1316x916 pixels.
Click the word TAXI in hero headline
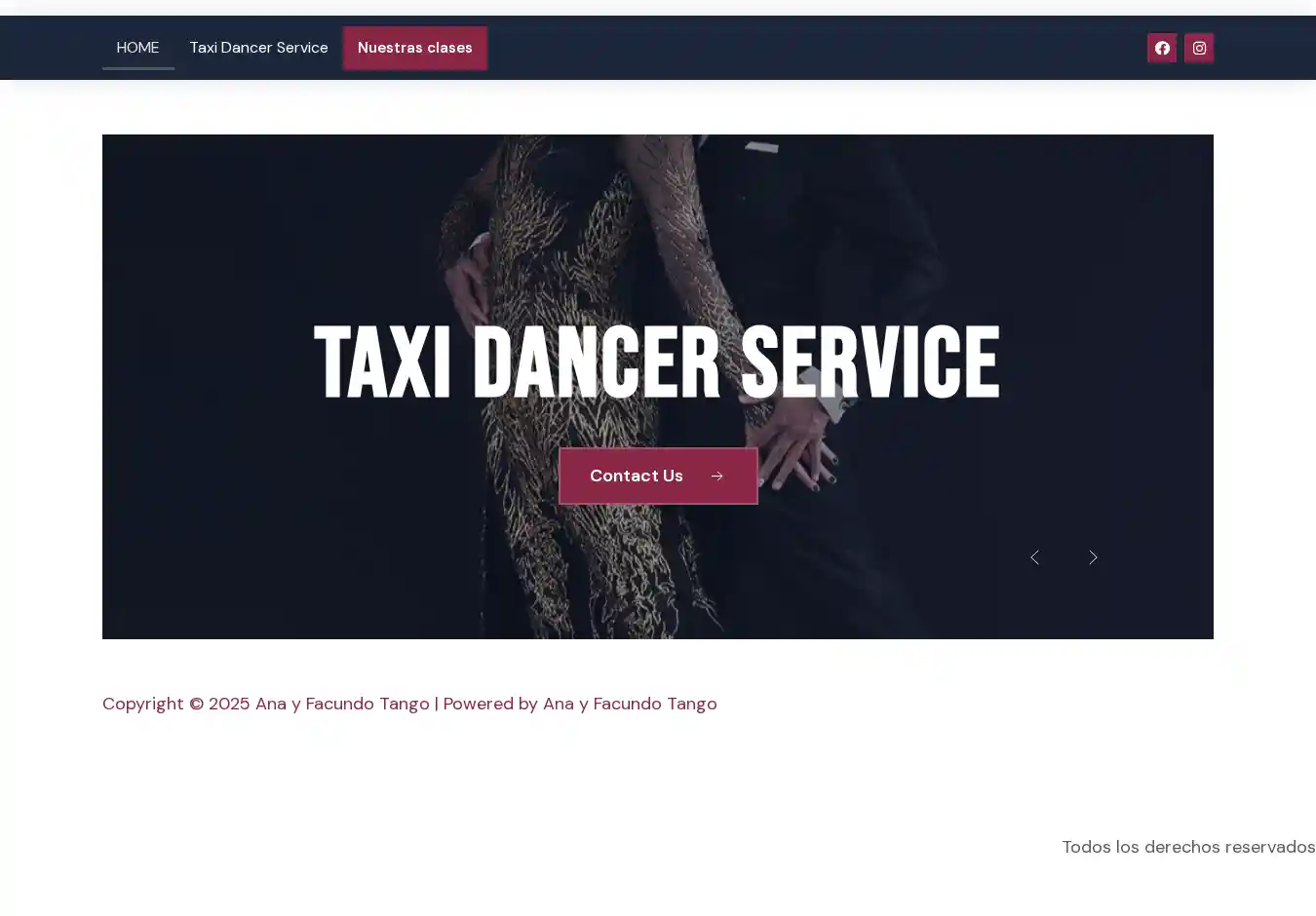[x=382, y=363]
